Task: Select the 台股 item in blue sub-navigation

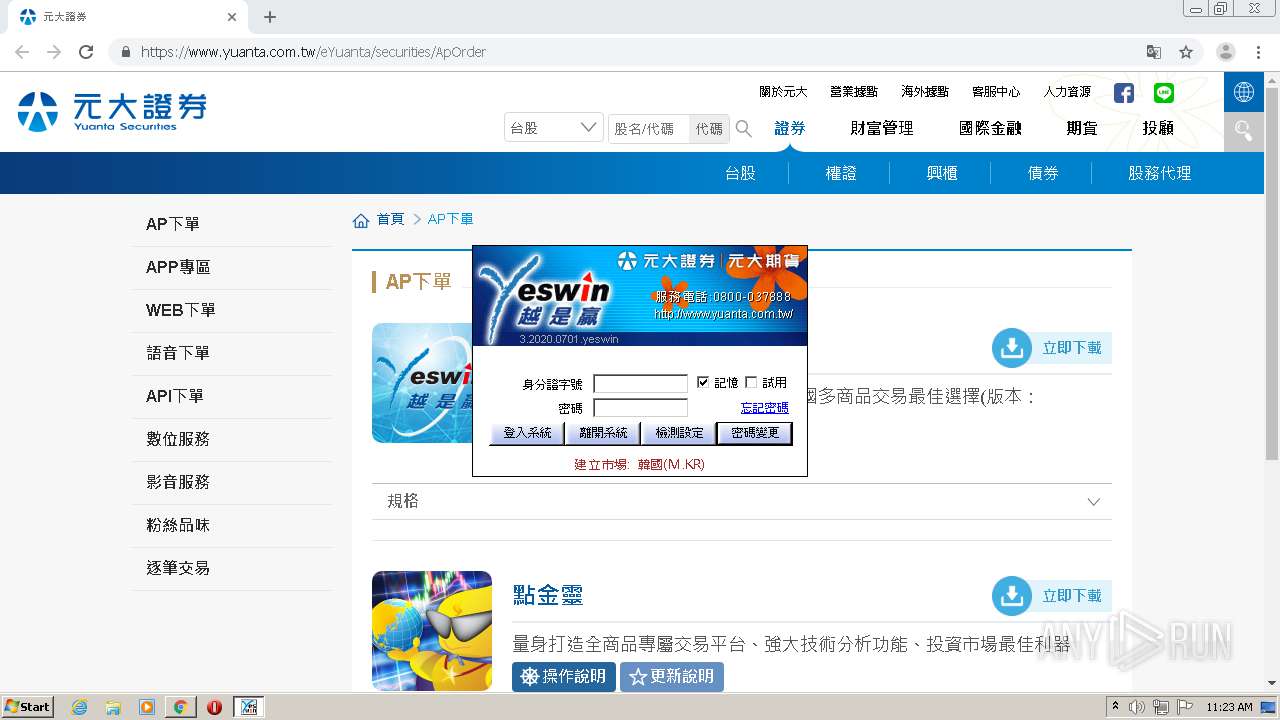Action: (x=740, y=173)
